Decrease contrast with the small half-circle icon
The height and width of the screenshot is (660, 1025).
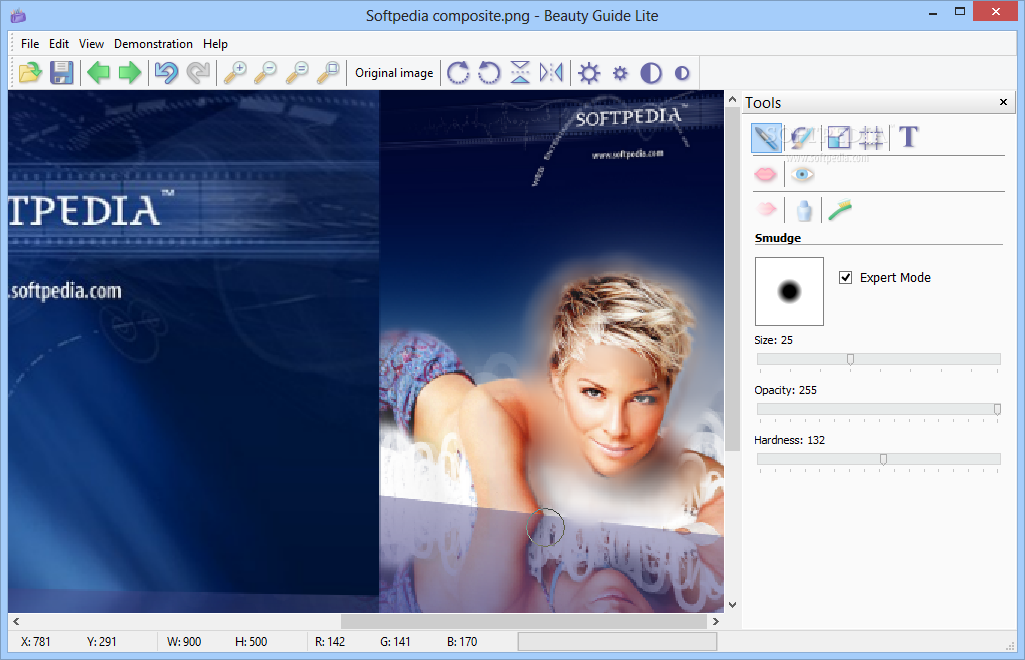[x=682, y=73]
